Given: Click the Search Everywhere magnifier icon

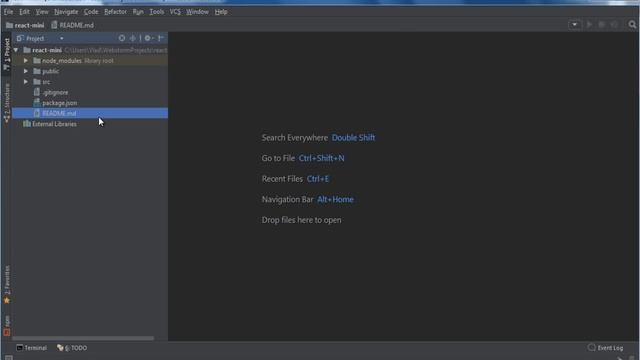Looking at the screenshot, I should (632, 25).
